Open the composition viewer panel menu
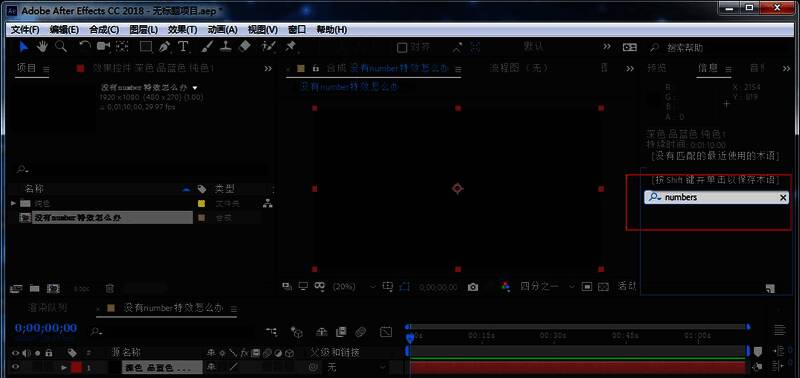 (458, 69)
